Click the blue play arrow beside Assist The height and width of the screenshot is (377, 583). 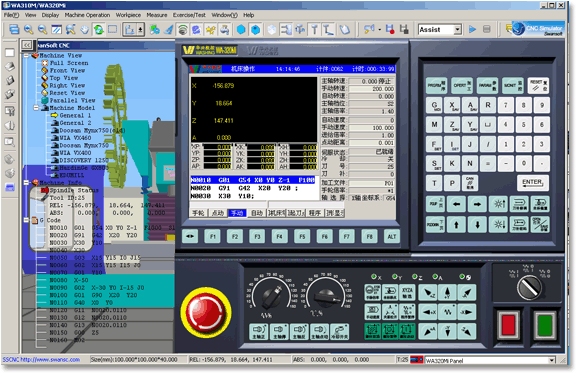[473, 29]
